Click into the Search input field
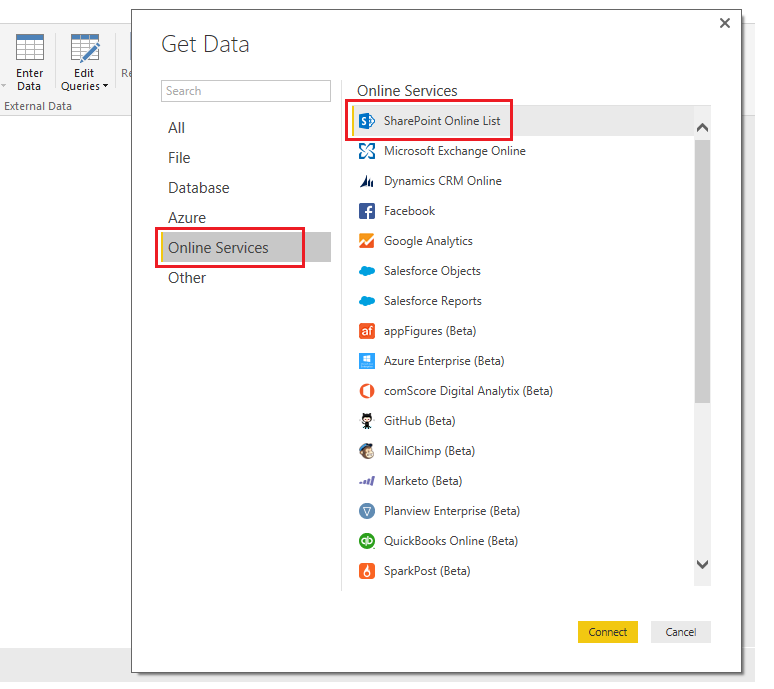This screenshot has height=689, width=774. (x=246, y=91)
